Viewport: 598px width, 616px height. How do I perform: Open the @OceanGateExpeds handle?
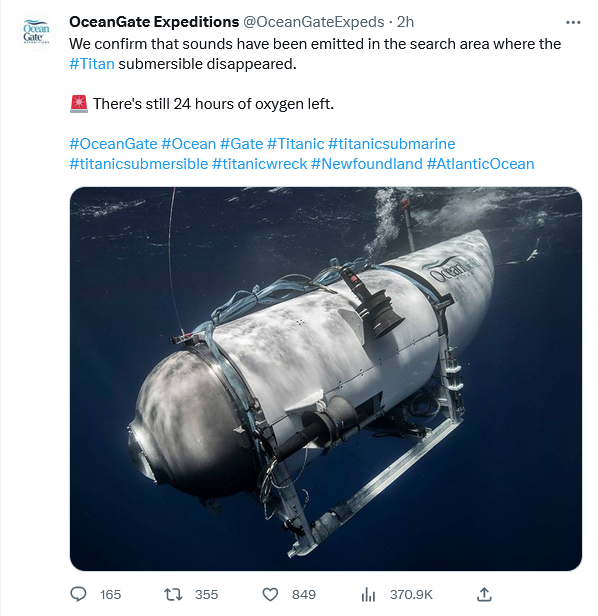click(x=314, y=22)
